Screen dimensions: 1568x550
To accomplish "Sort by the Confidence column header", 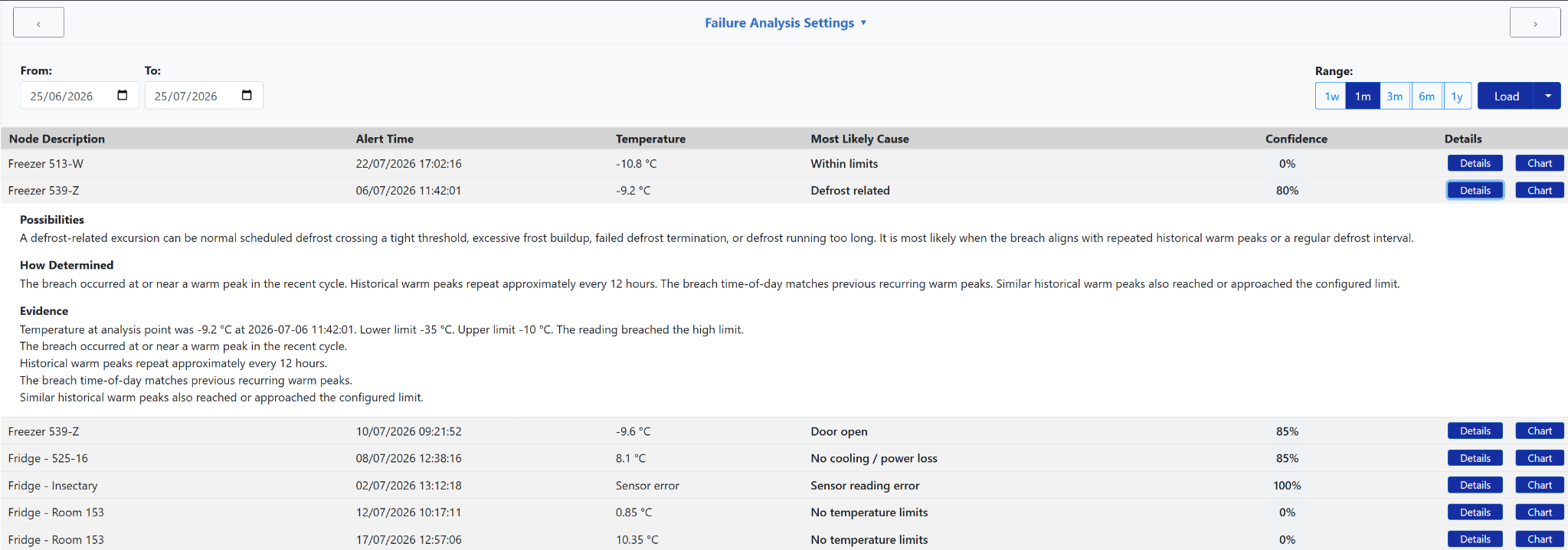I will [x=1296, y=139].
